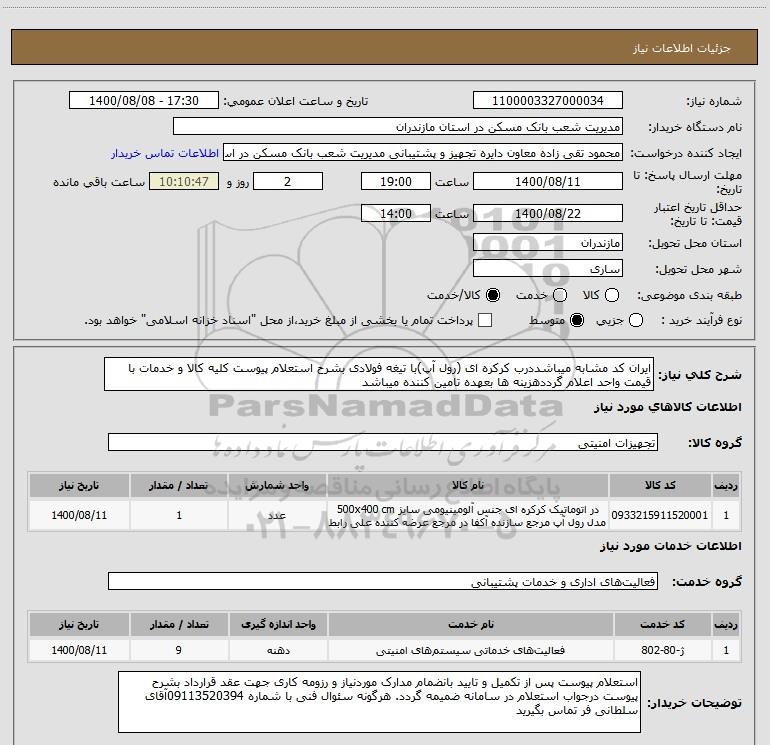Viewport: 770px width, 745px height.
Task: Click goods code cell 0933215911520001
Action: pos(660,515)
